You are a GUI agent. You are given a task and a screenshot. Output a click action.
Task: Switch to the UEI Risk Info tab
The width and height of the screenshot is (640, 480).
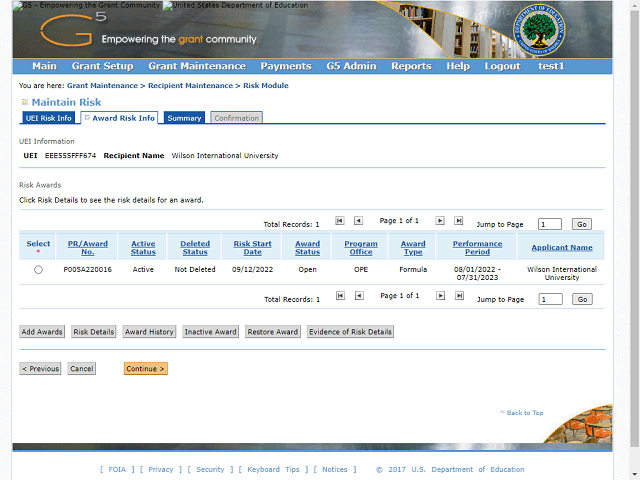(49, 118)
